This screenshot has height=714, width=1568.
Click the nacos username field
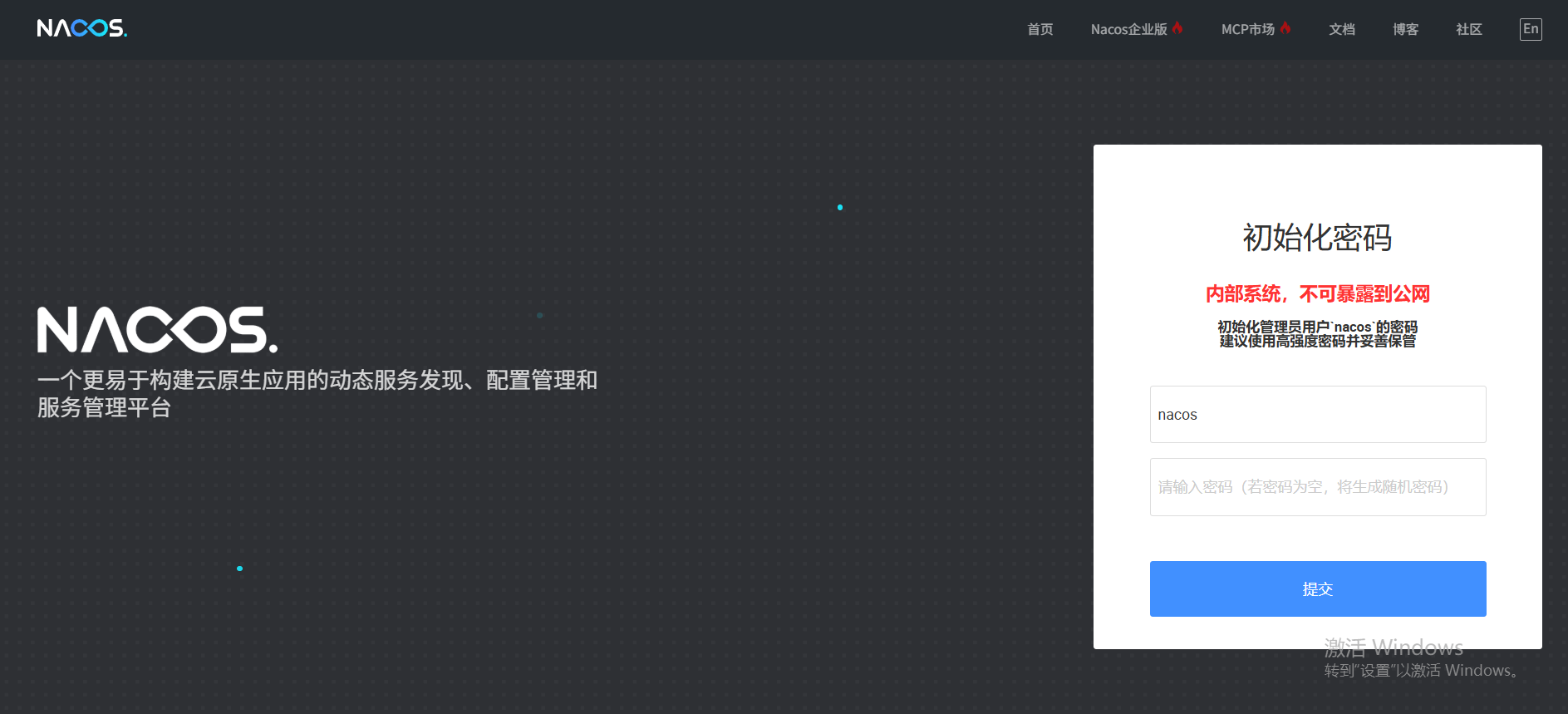pyautogui.click(x=1318, y=414)
